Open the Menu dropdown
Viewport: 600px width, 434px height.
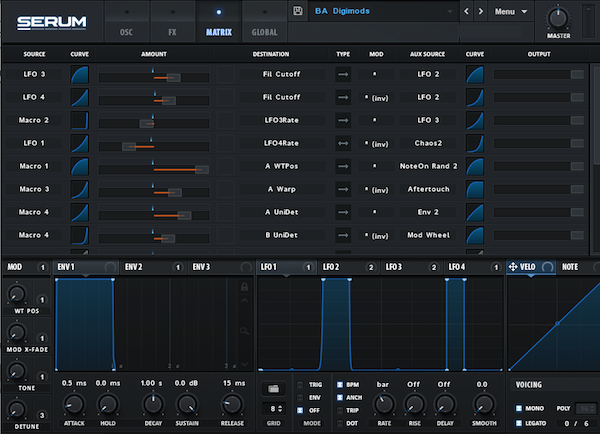tap(511, 11)
